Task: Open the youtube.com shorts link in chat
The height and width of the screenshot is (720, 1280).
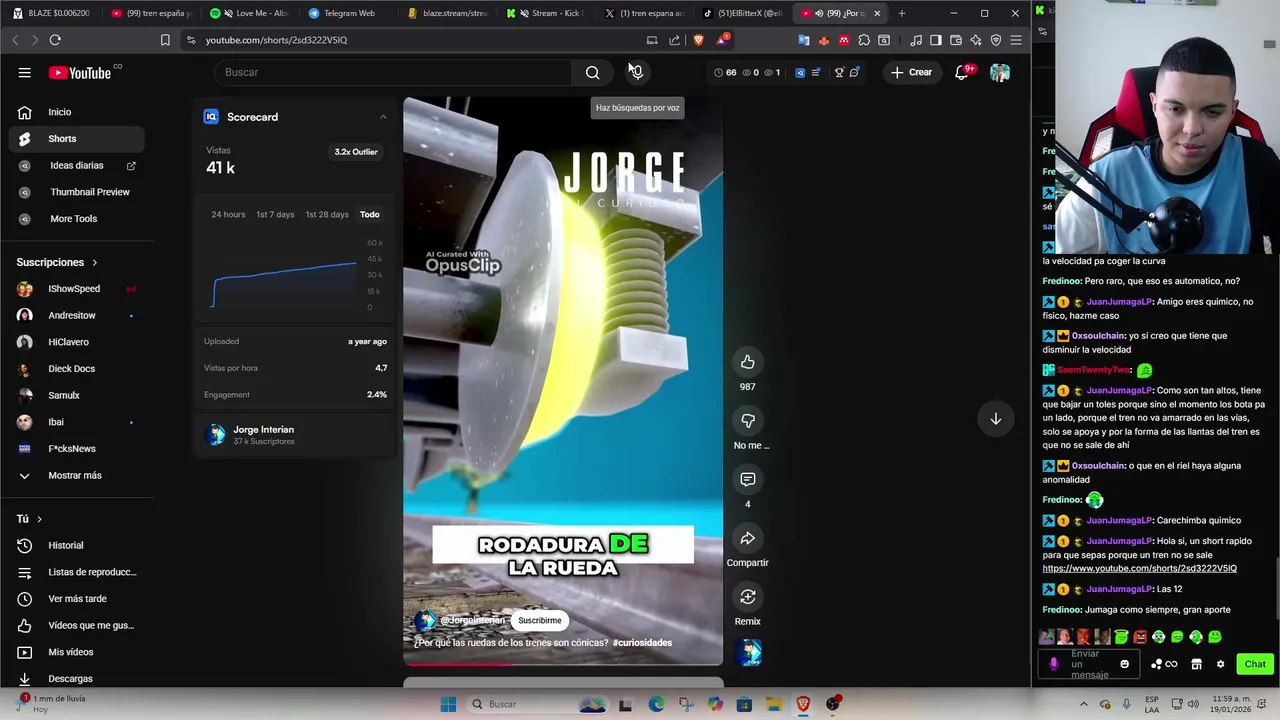Action: click(x=1139, y=569)
